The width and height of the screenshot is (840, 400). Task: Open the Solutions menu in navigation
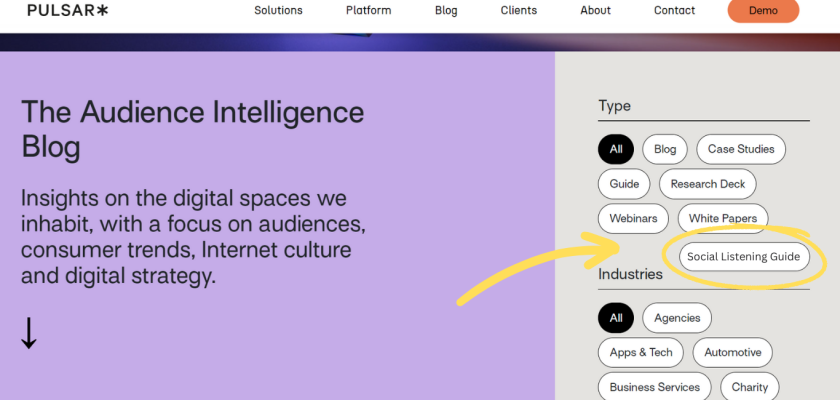[278, 11]
